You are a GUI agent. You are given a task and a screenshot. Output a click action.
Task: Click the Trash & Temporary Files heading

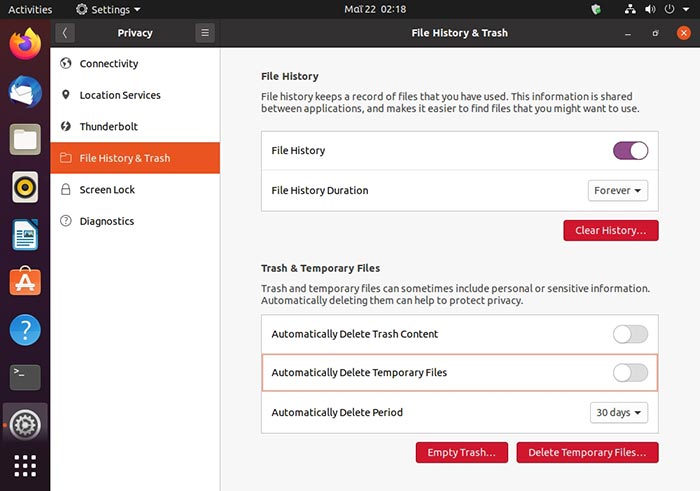point(321,268)
